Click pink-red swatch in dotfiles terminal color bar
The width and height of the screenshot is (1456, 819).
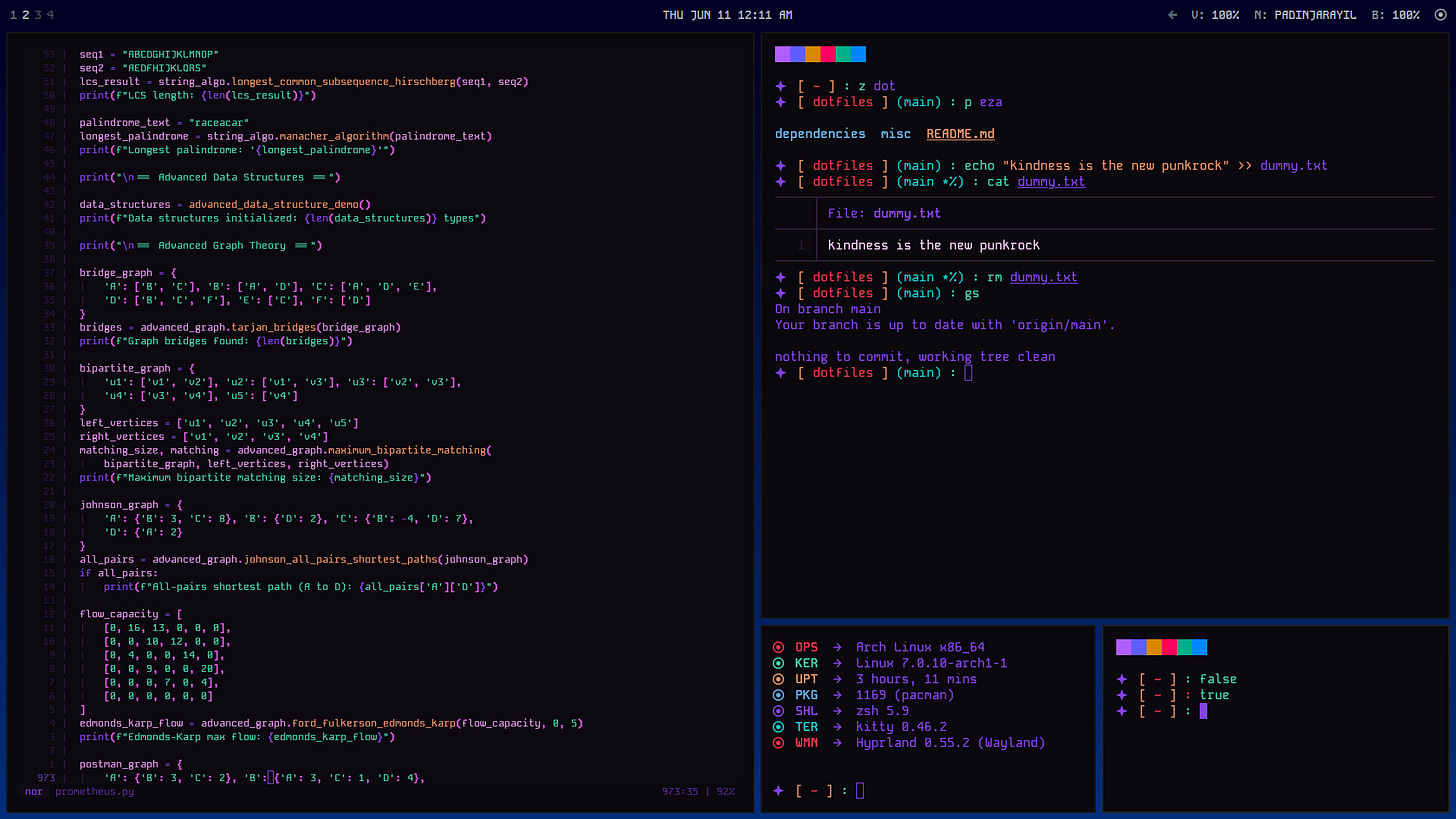(x=828, y=54)
